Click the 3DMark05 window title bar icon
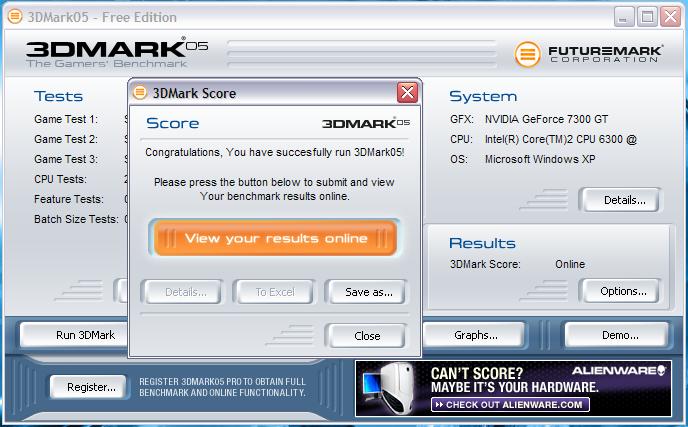688x427 pixels. tap(15, 17)
